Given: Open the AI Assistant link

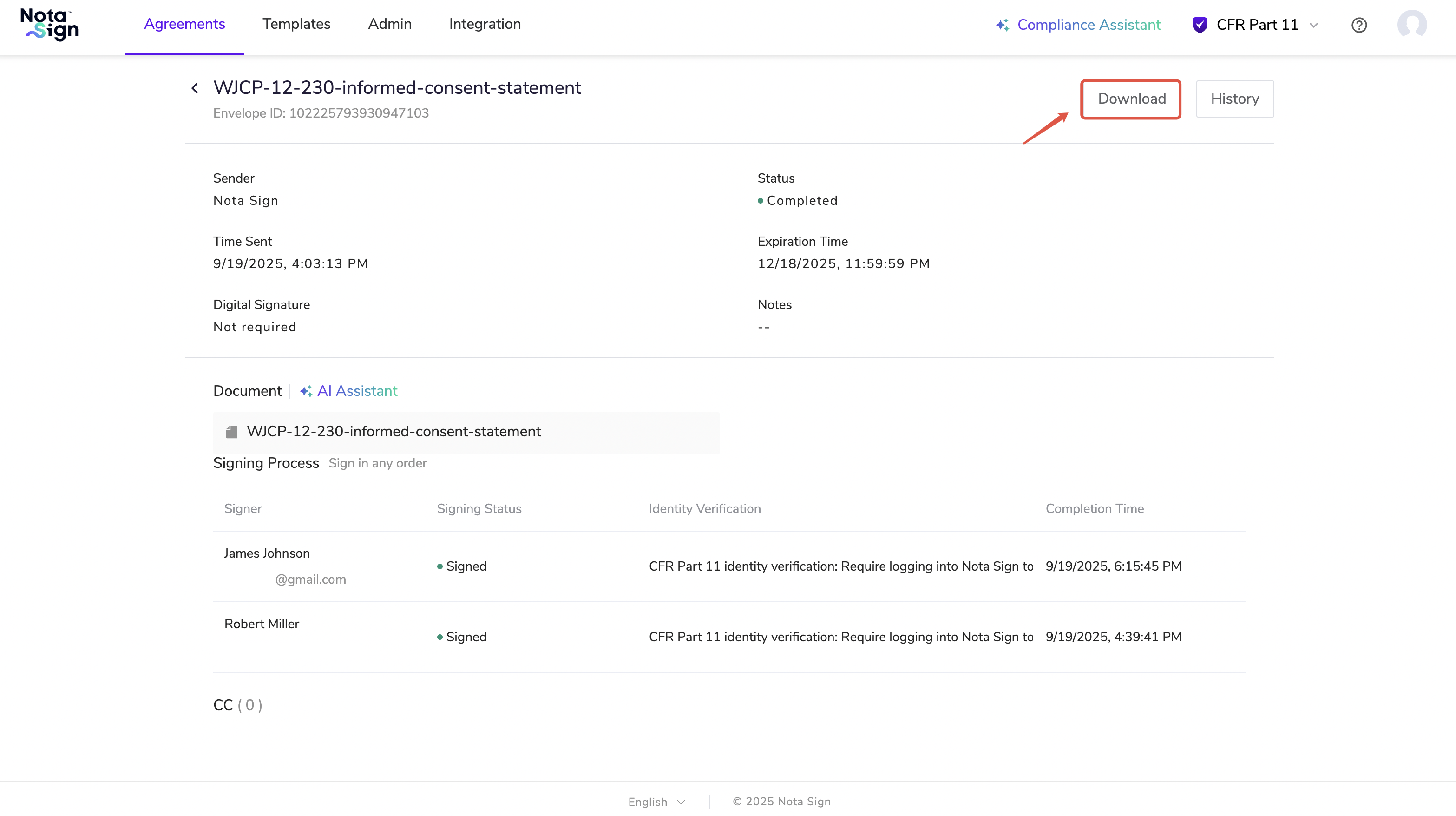Looking at the screenshot, I should tap(357, 391).
